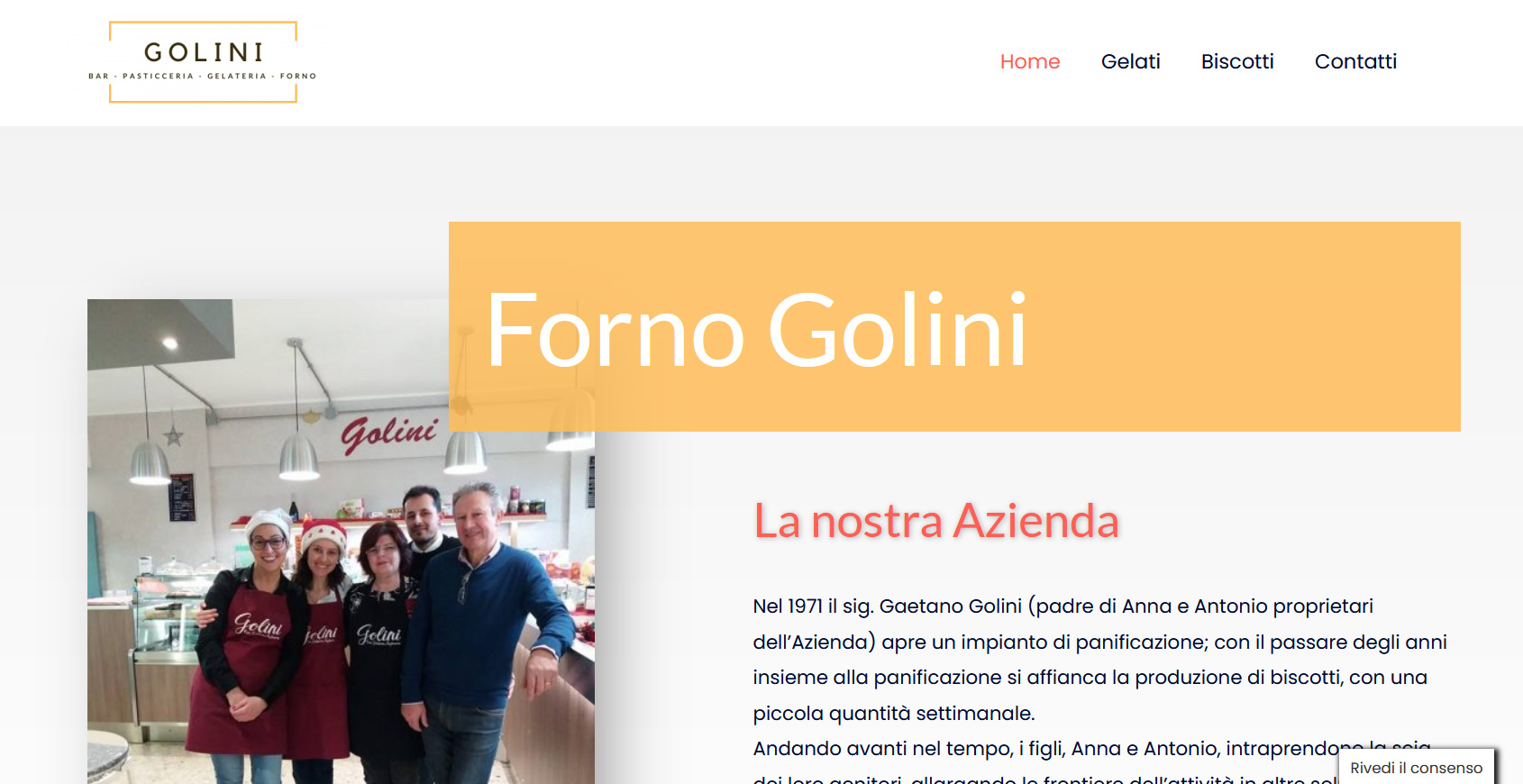Screen dimensions: 1523x784
Task: Click the orange banner right of the title
Action: coord(1244,326)
